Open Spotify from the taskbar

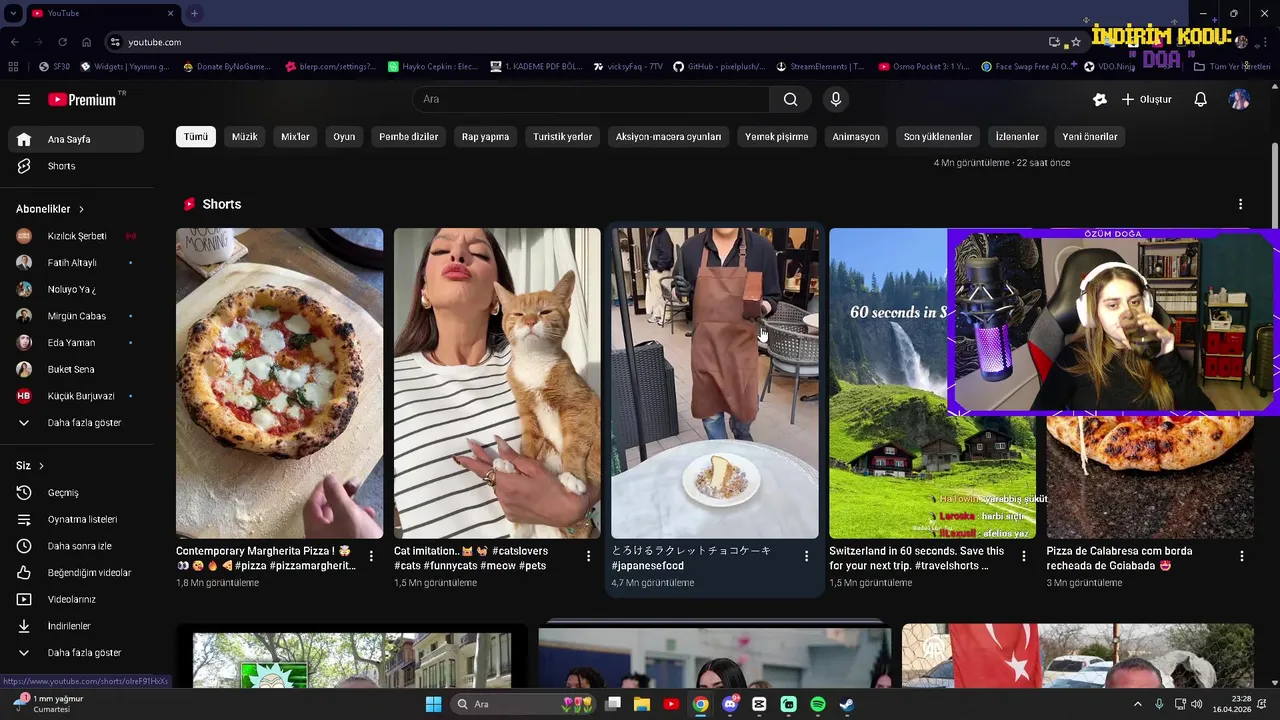point(818,704)
